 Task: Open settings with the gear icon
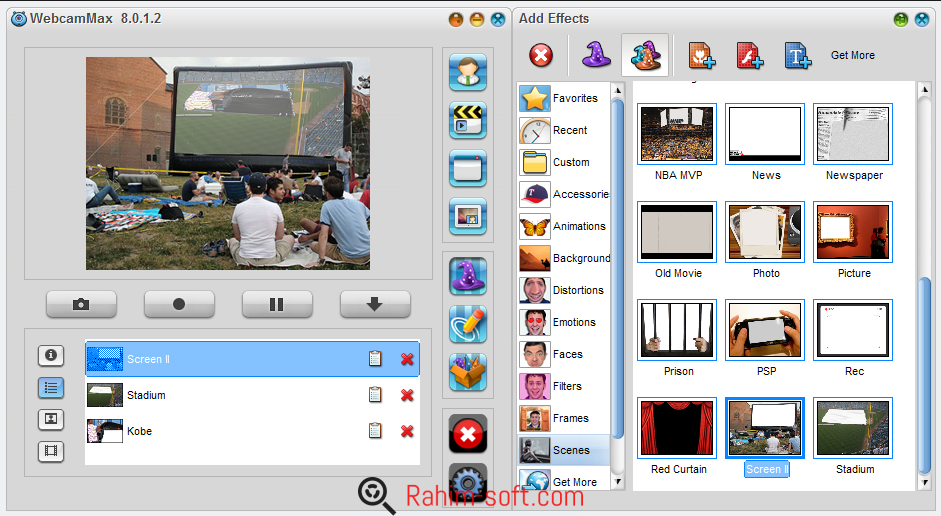point(467,480)
